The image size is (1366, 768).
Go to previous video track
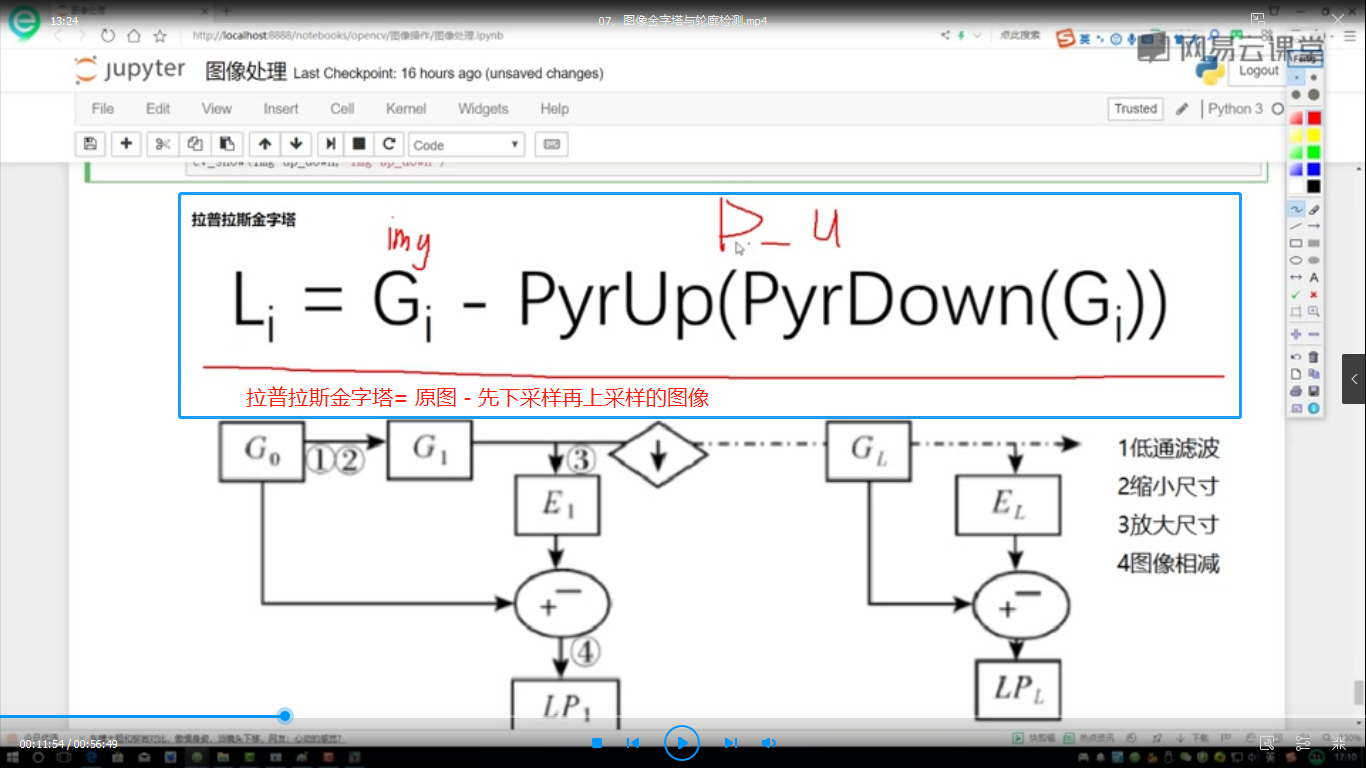pos(633,743)
